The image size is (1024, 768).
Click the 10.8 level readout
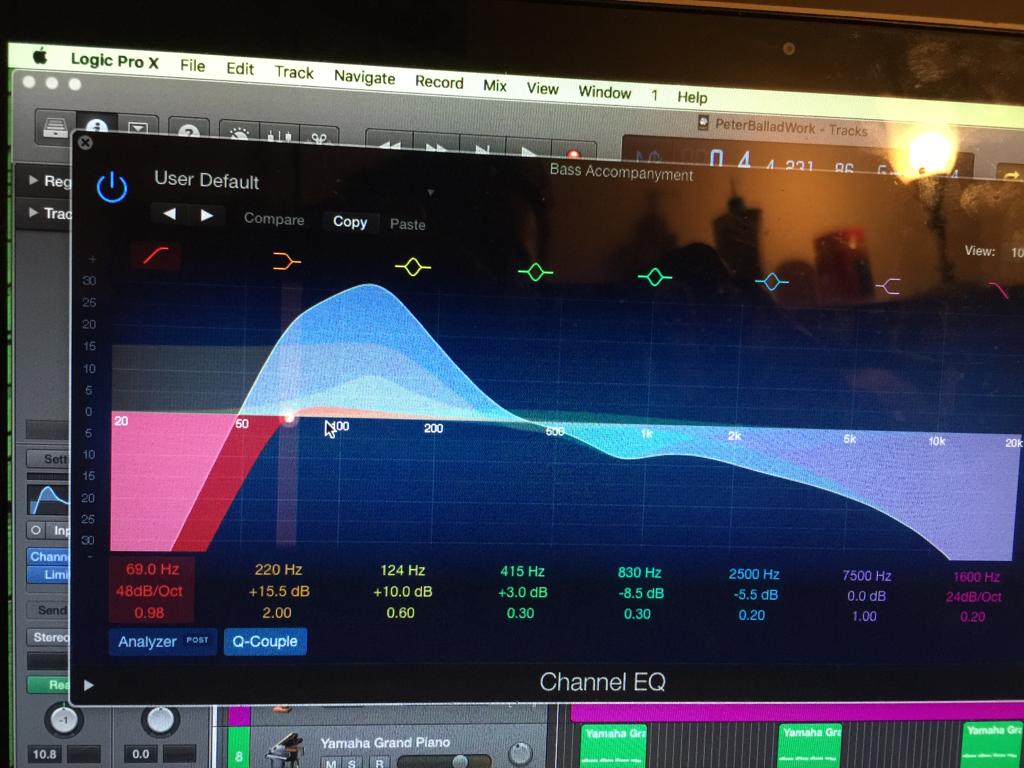[44, 754]
